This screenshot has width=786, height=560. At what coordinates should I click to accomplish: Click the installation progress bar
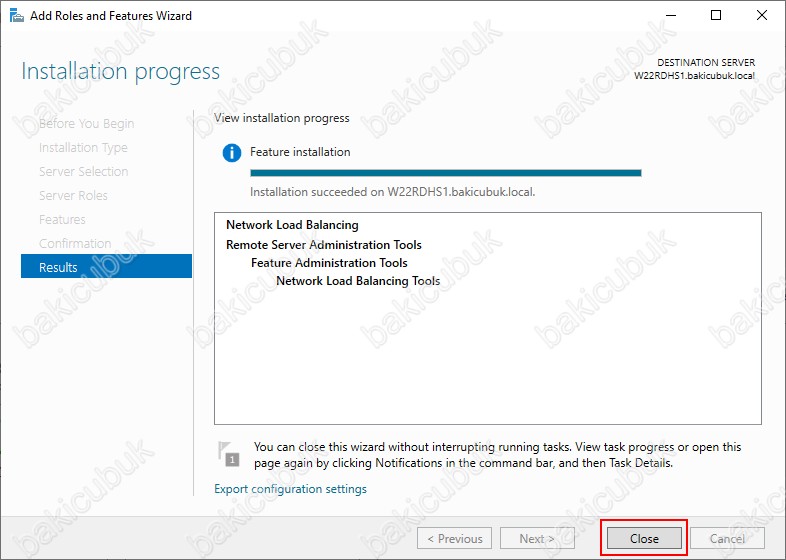pyautogui.click(x=446, y=173)
